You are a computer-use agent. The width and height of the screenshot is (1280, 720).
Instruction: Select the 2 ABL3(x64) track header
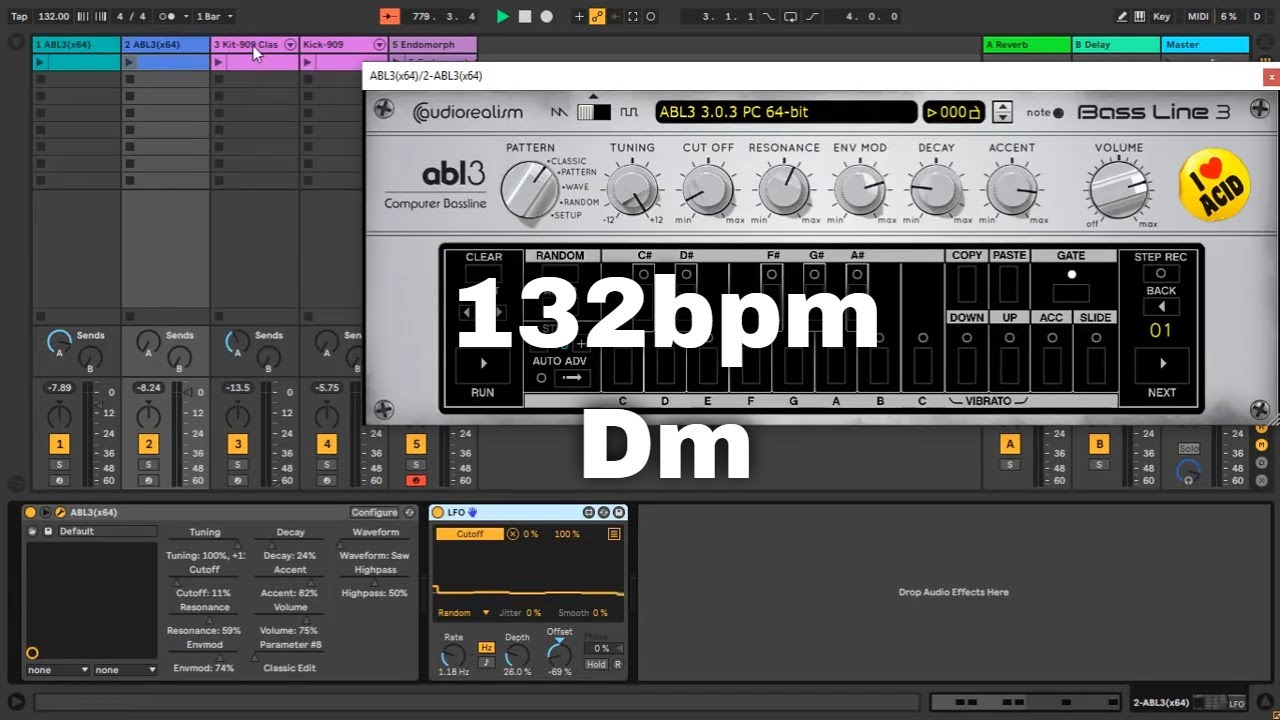(x=165, y=44)
